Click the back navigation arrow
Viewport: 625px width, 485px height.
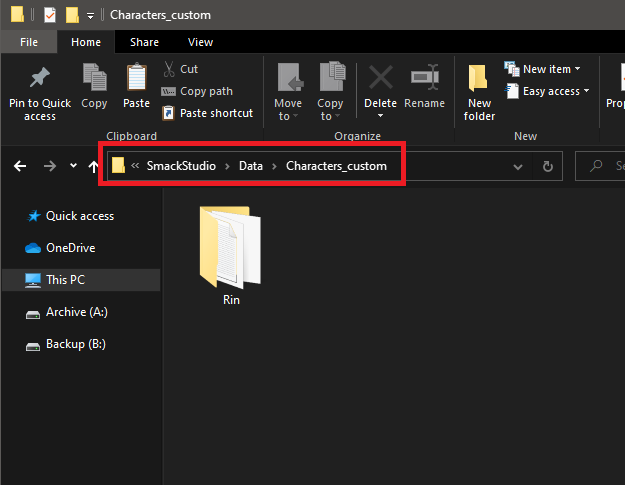click(20, 166)
